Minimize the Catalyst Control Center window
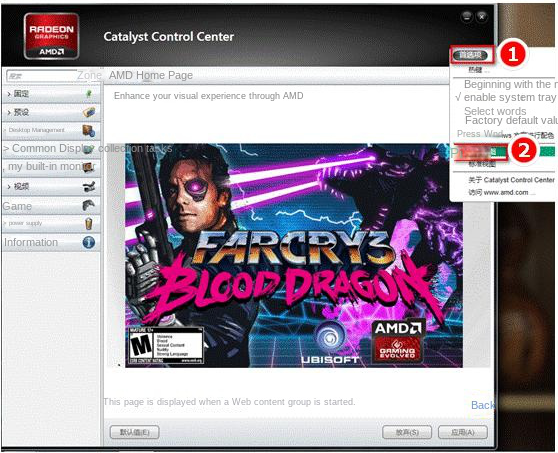 [x=467, y=16]
